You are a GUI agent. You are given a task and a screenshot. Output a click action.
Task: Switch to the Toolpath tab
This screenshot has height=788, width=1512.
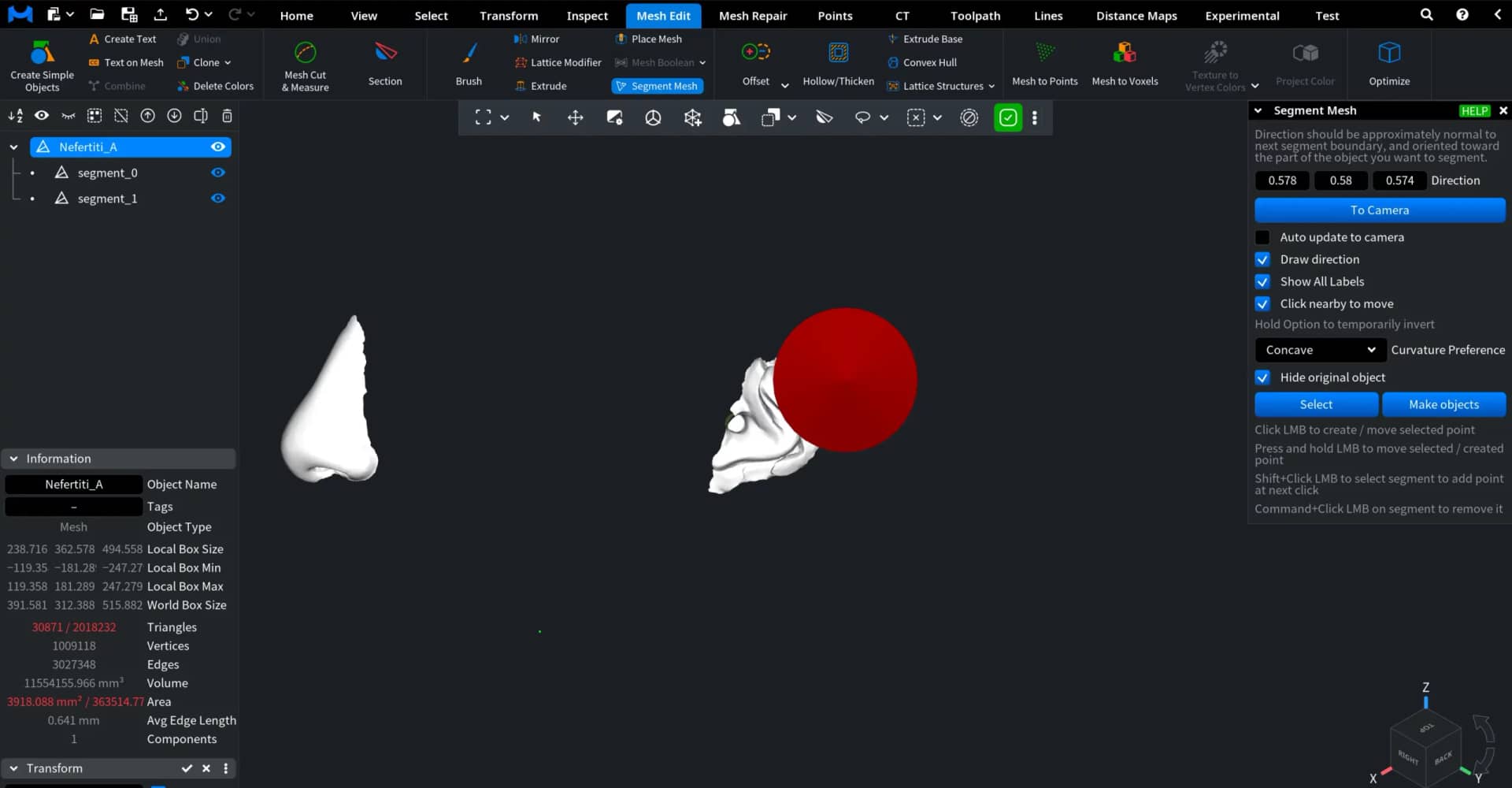(975, 15)
